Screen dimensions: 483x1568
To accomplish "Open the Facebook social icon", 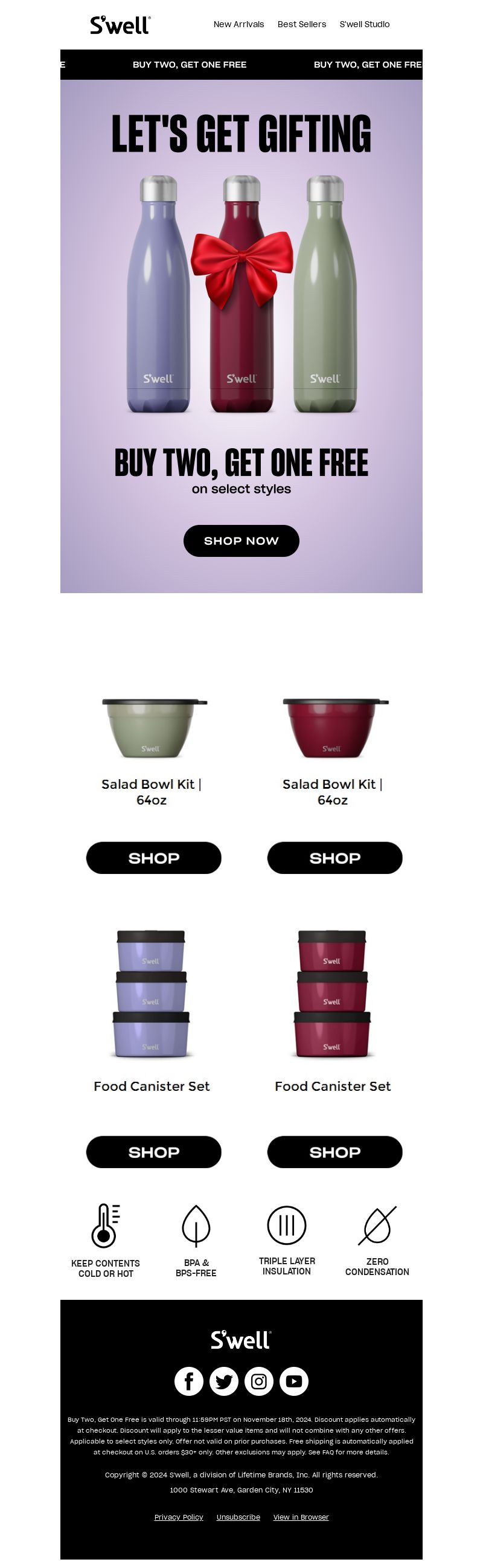I will [x=188, y=1381].
